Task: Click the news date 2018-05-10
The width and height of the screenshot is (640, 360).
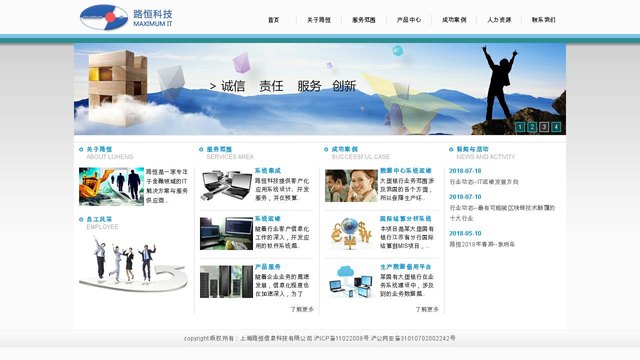Action: click(x=465, y=233)
